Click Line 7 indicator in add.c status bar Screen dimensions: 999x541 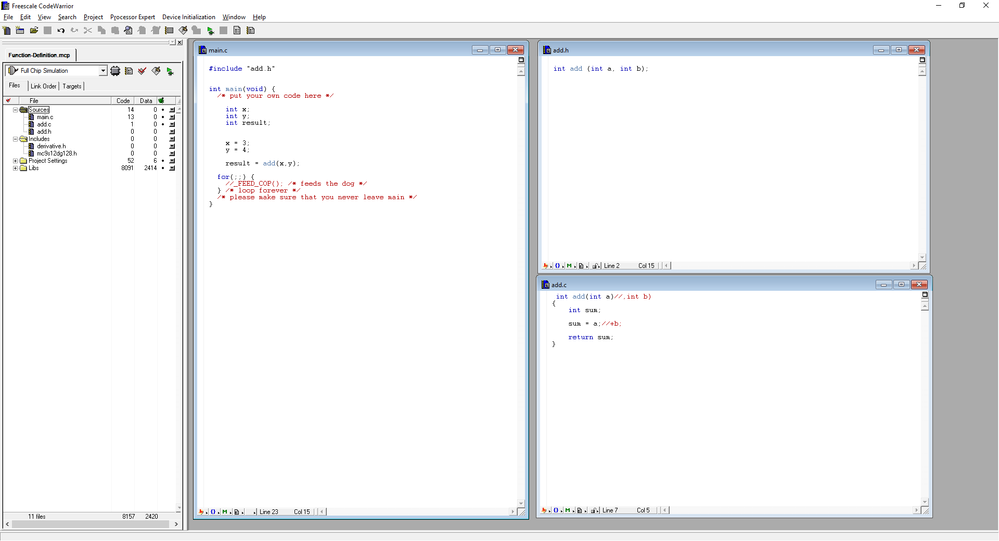610,510
